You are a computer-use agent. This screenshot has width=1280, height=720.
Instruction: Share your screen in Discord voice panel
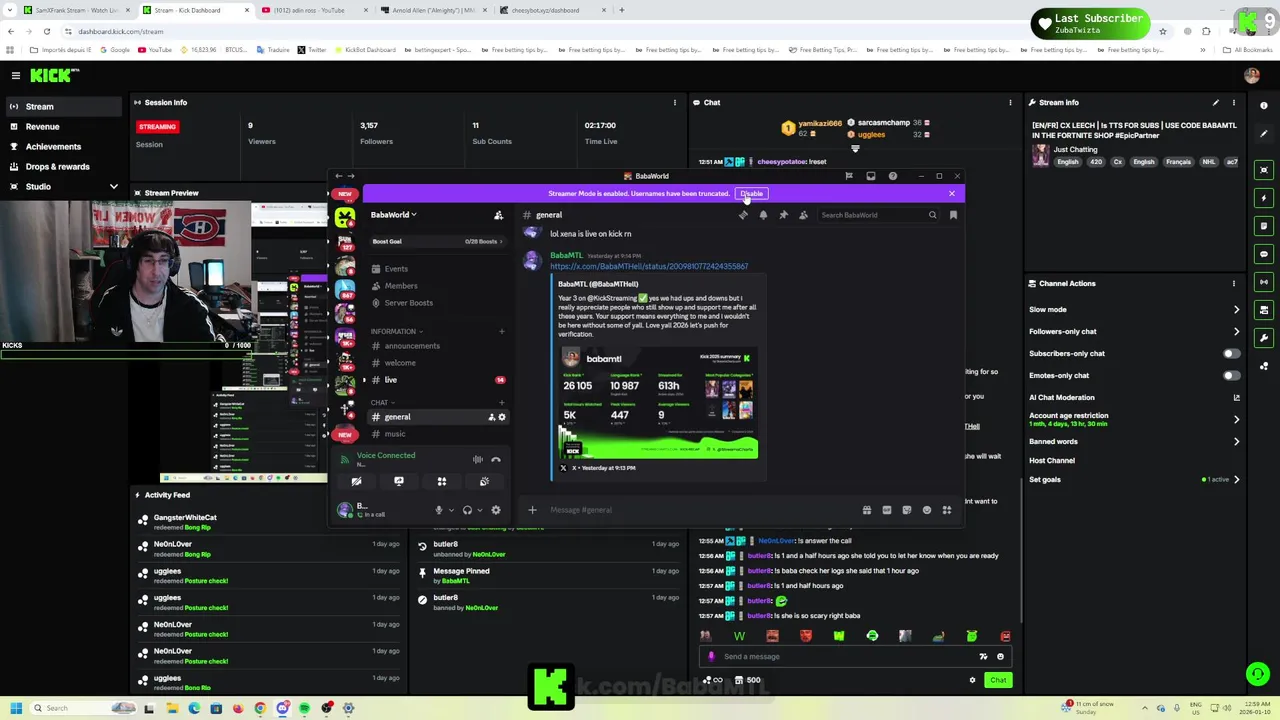pos(399,482)
